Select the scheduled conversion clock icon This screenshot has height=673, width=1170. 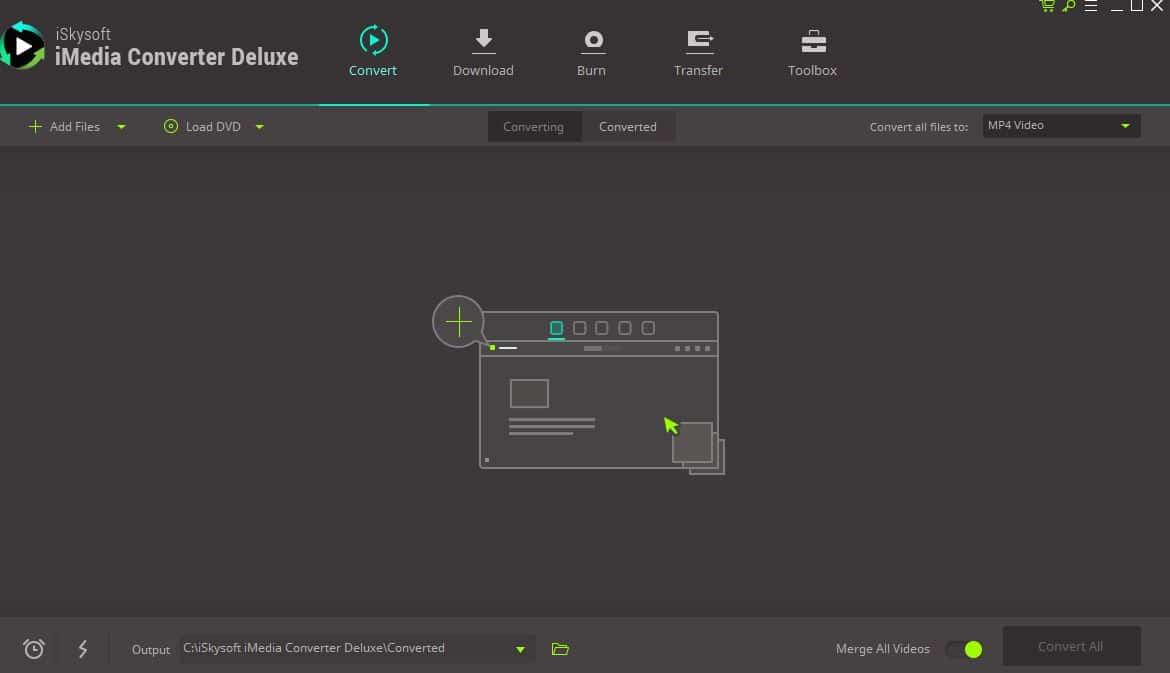pyautogui.click(x=33, y=648)
